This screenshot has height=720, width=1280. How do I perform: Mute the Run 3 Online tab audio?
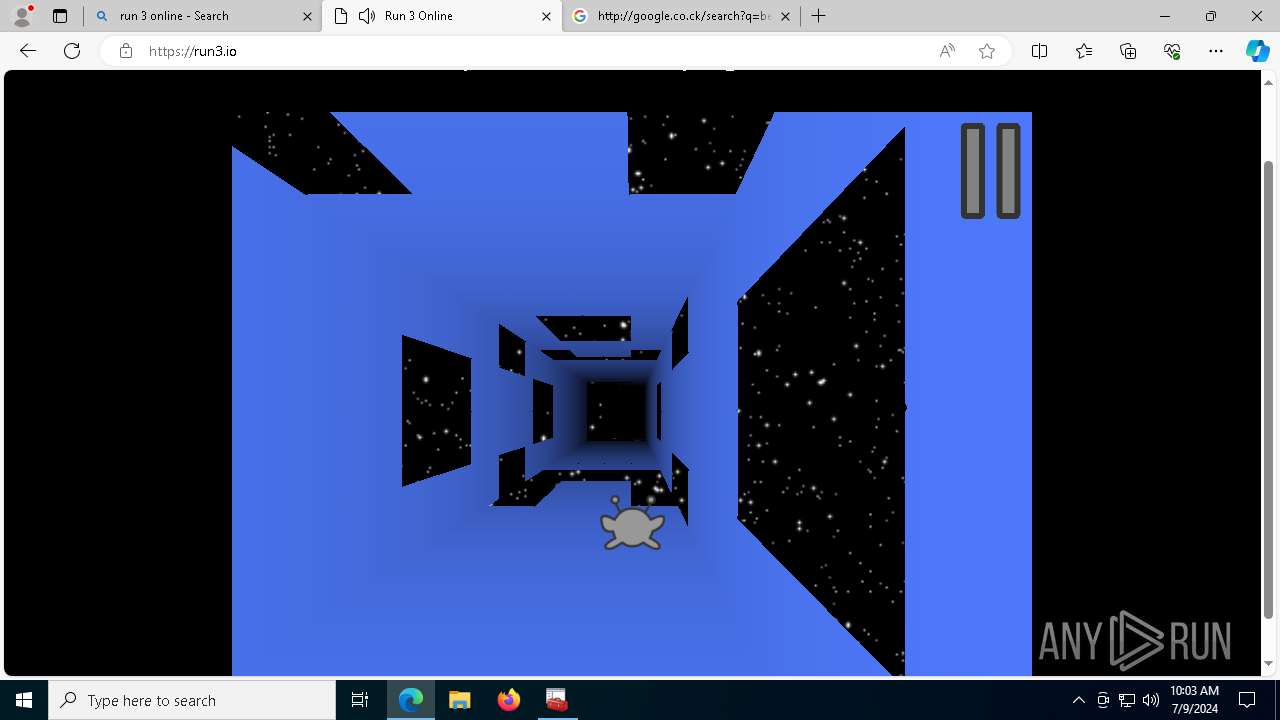367,16
